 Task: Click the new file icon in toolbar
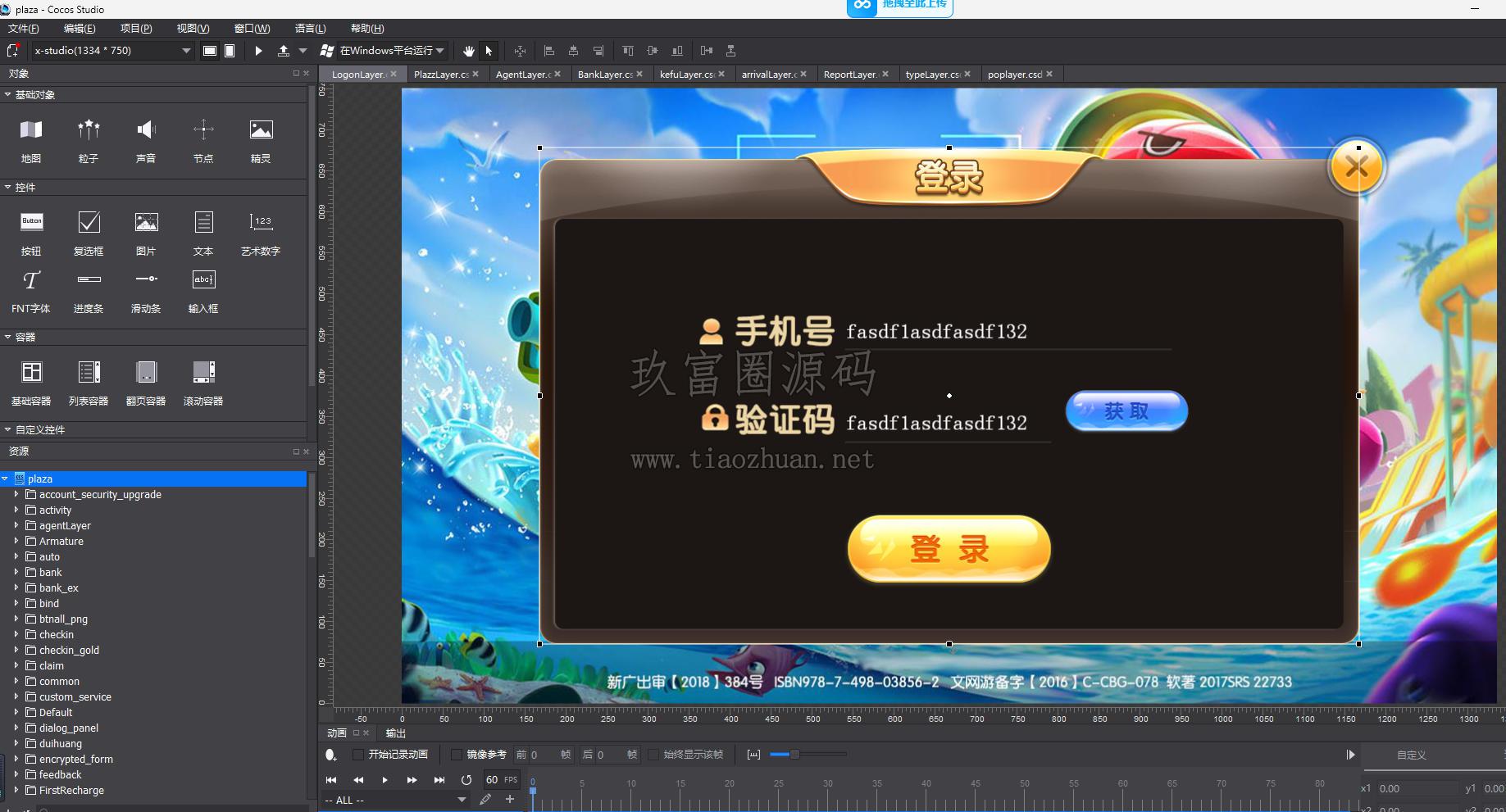pos(12,51)
